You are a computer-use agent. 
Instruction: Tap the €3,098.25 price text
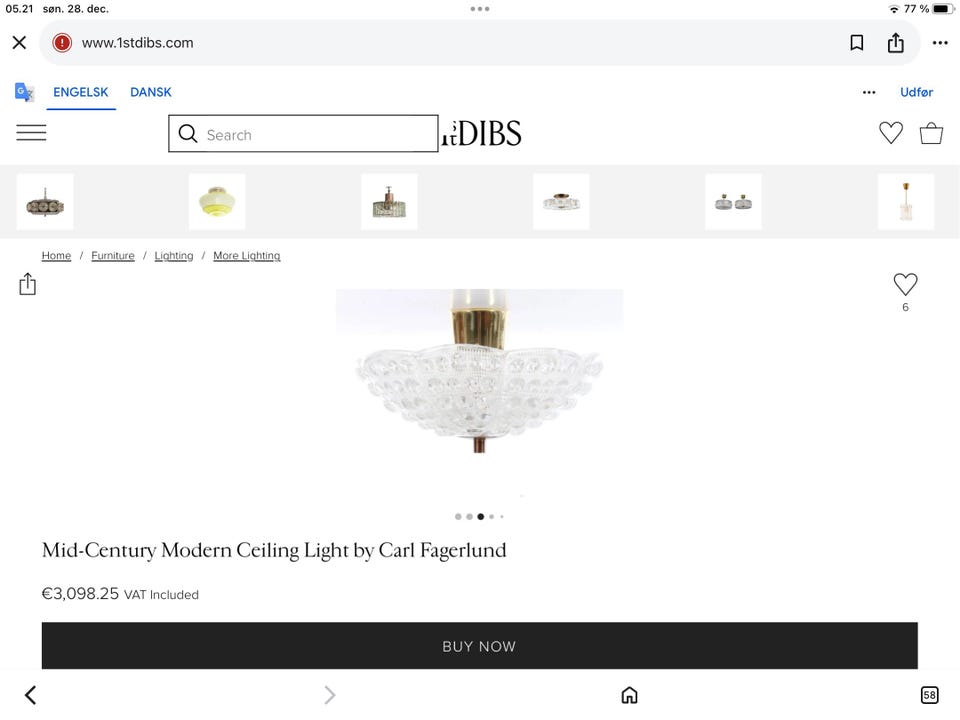coord(80,593)
